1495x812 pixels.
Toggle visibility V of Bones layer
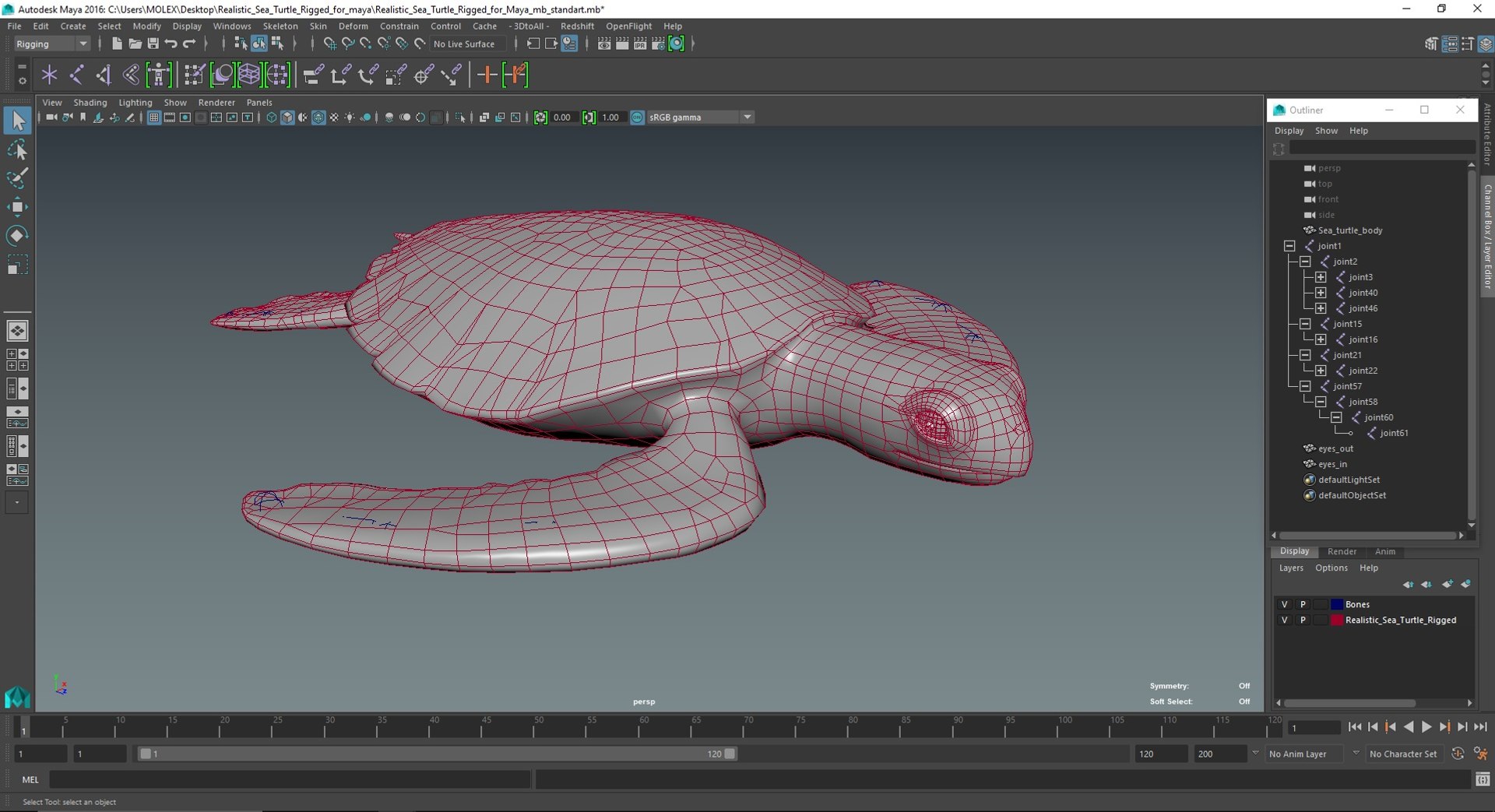coord(1285,604)
